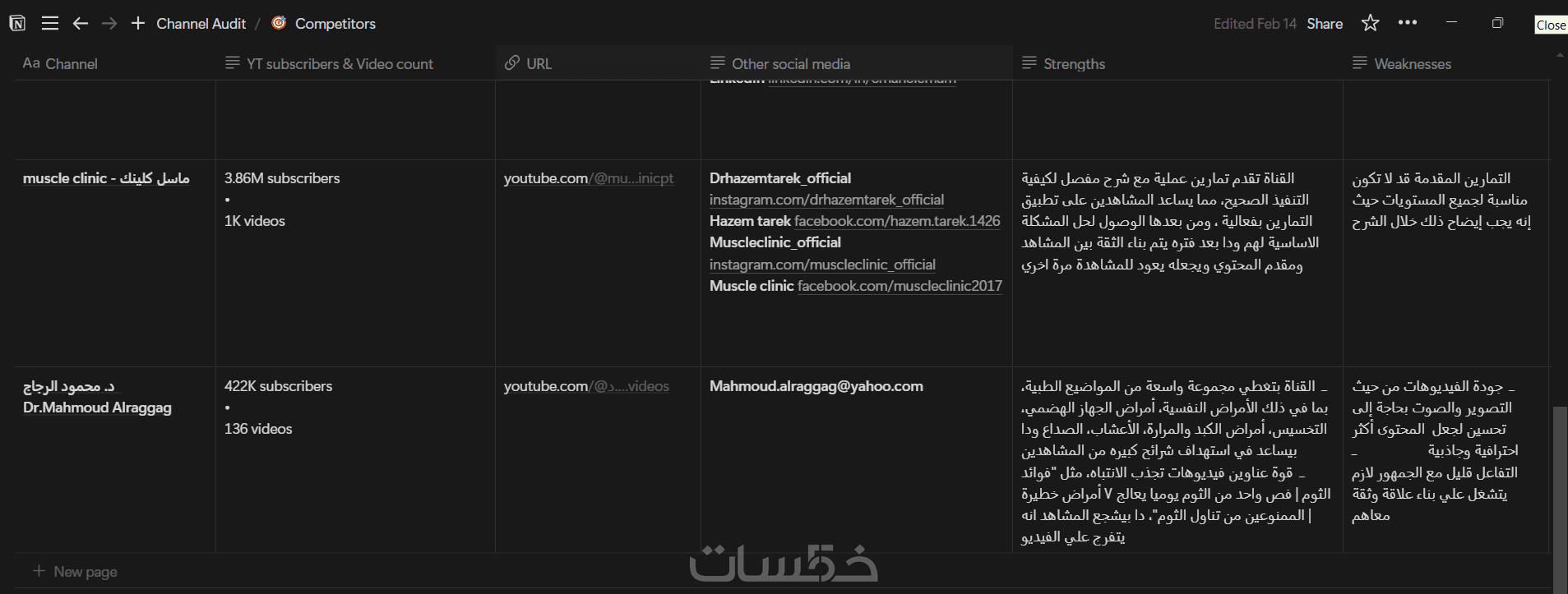This screenshot has height=594, width=1568.
Task: Select the 1K videos text
Action: tap(255, 221)
